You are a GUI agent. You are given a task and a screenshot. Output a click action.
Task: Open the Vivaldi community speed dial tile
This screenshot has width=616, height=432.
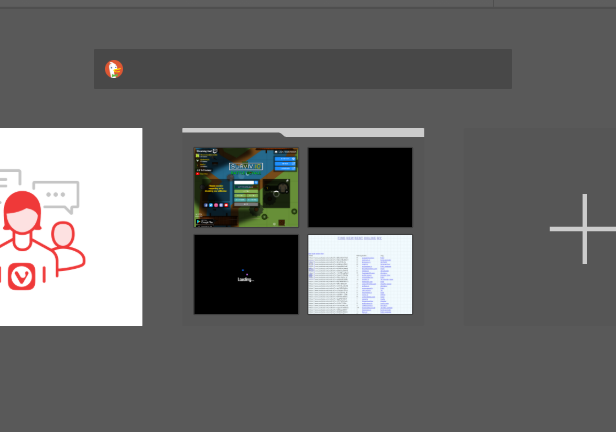point(71,227)
